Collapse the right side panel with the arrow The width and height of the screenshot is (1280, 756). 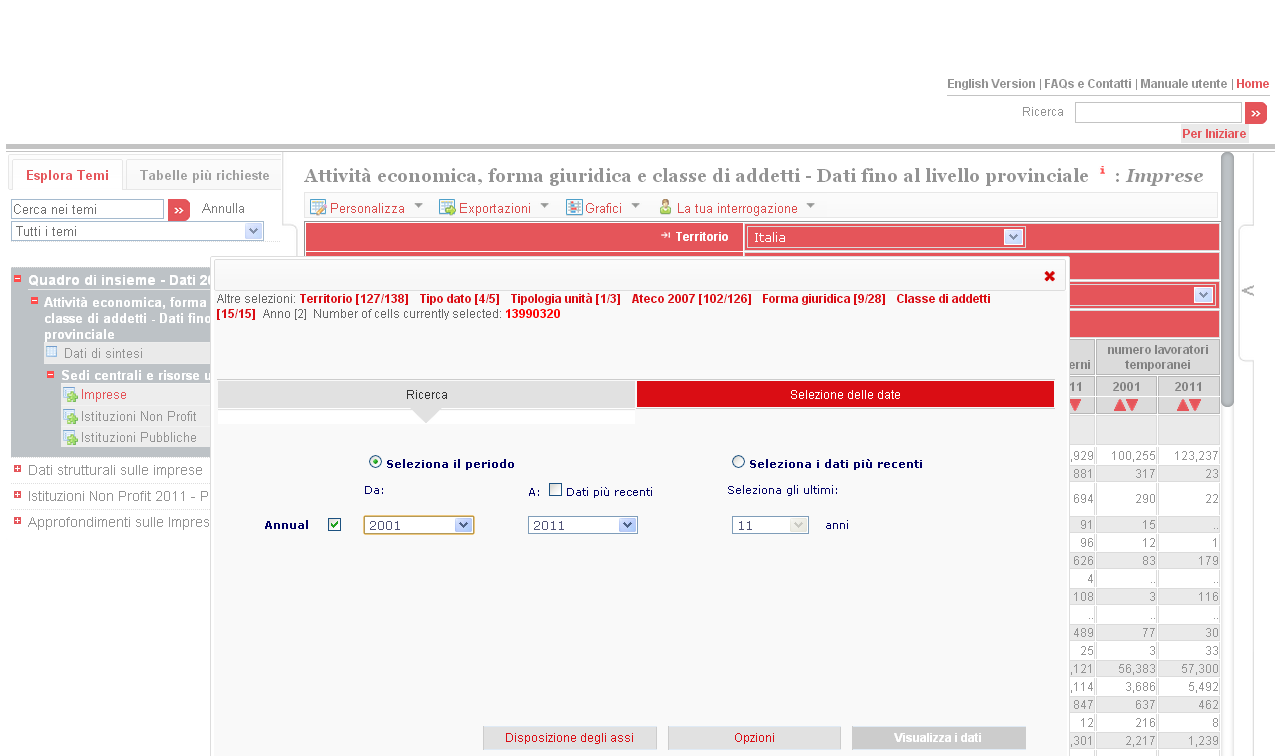point(1248,291)
